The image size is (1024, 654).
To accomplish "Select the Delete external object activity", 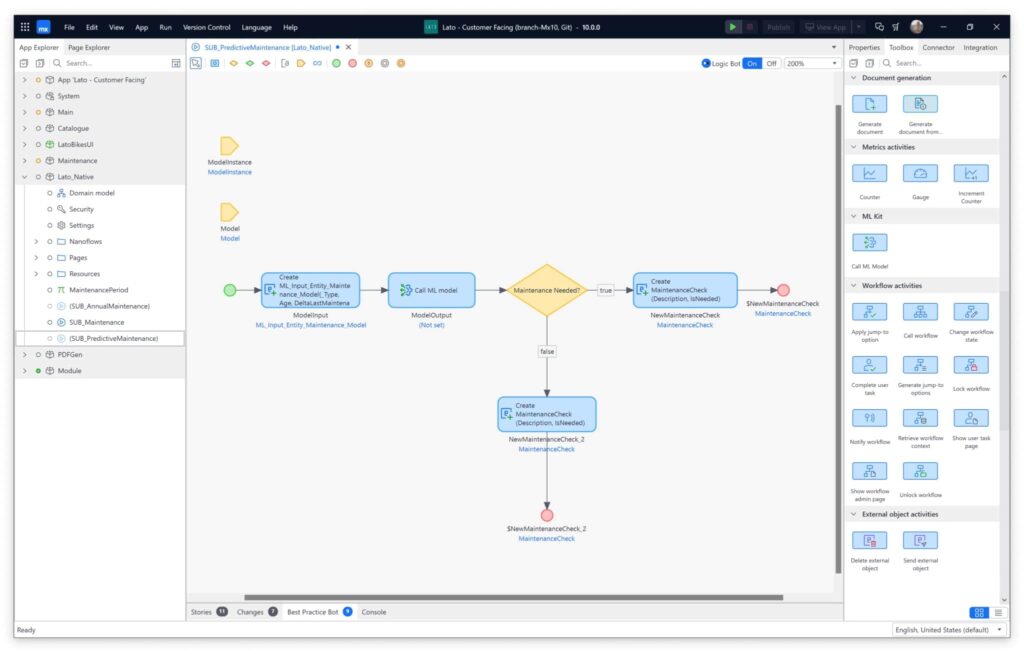I will (870, 540).
